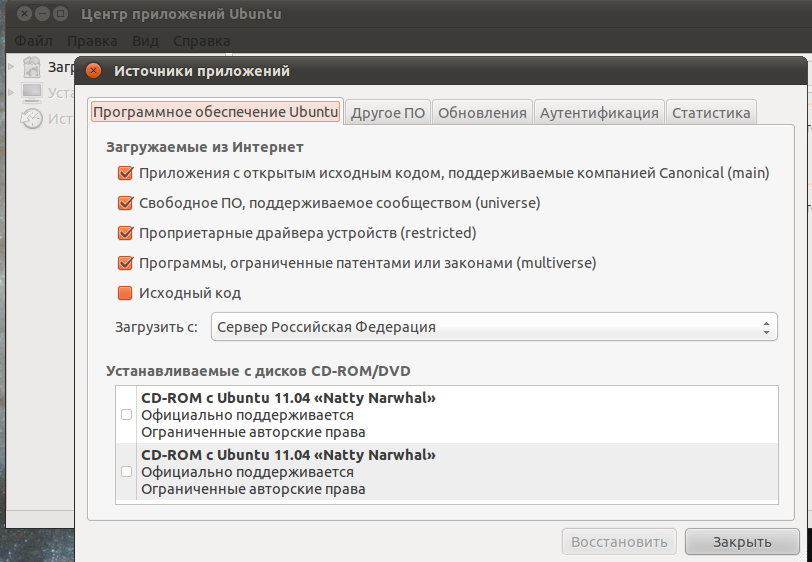
Task: Enable the Исходный код checkbox
Action: tap(125, 293)
